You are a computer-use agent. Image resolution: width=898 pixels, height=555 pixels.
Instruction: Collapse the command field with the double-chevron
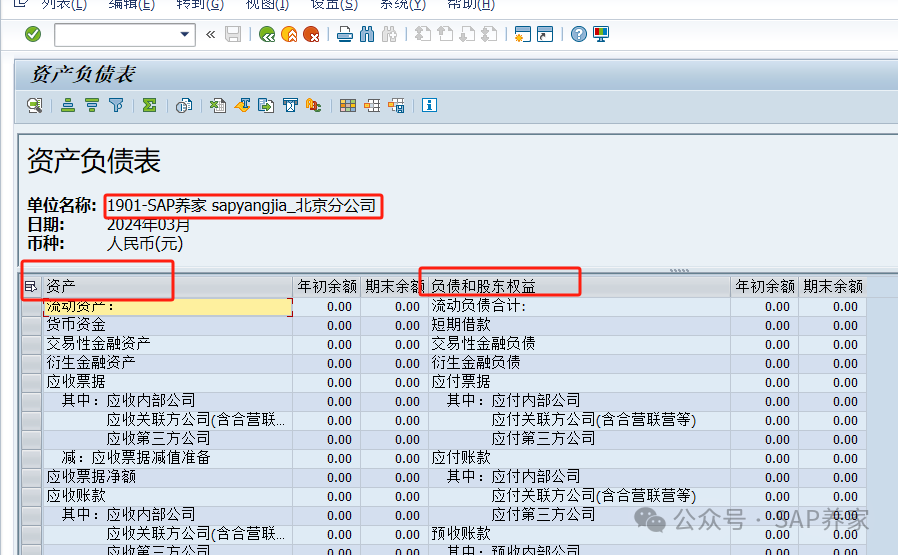click(211, 34)
